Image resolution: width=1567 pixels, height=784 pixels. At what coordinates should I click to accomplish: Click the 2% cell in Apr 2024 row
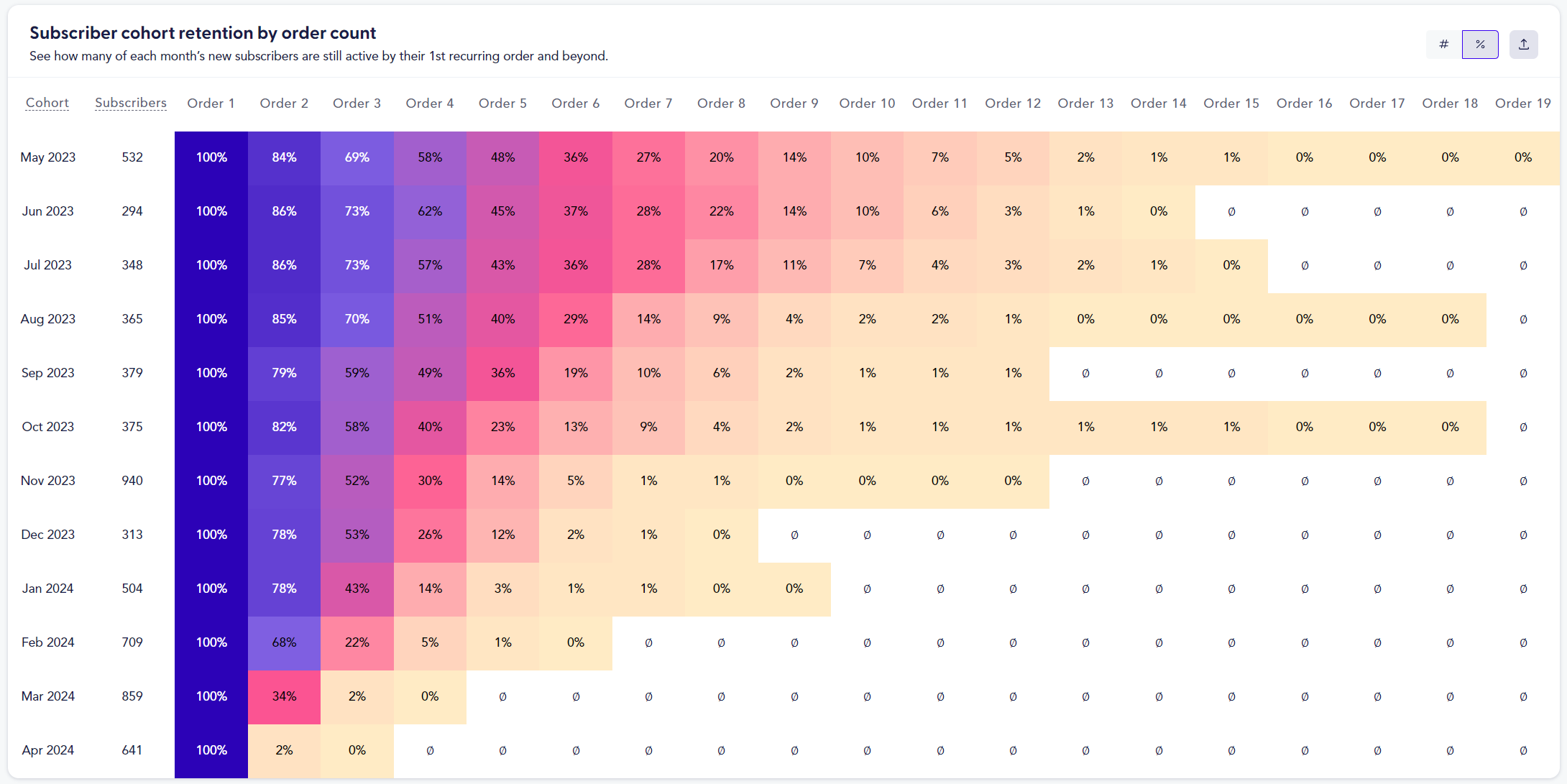coord(284,750)
